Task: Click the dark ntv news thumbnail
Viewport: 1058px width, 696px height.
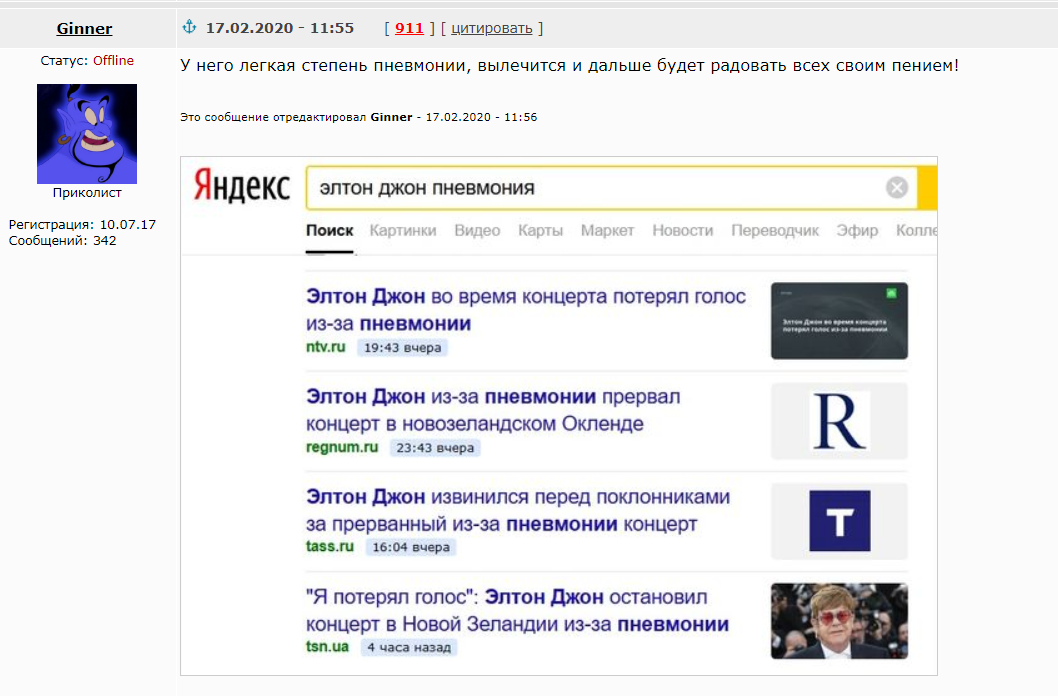Action: point(839,320)
